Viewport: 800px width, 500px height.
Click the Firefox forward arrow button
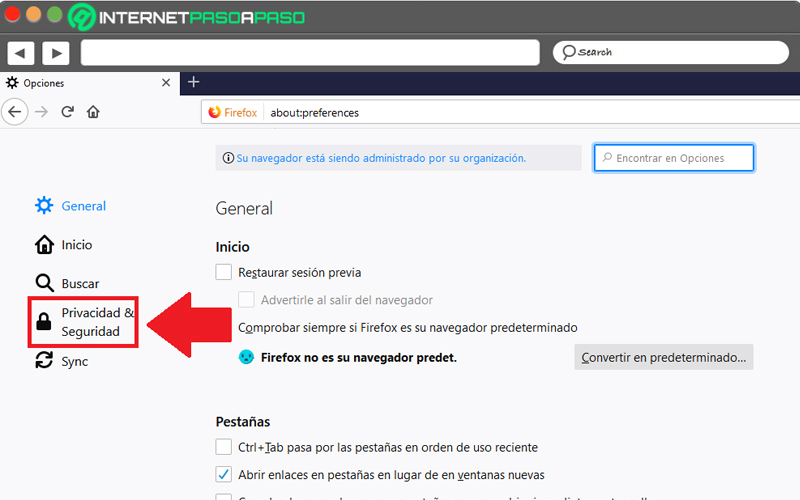(41, 112)
